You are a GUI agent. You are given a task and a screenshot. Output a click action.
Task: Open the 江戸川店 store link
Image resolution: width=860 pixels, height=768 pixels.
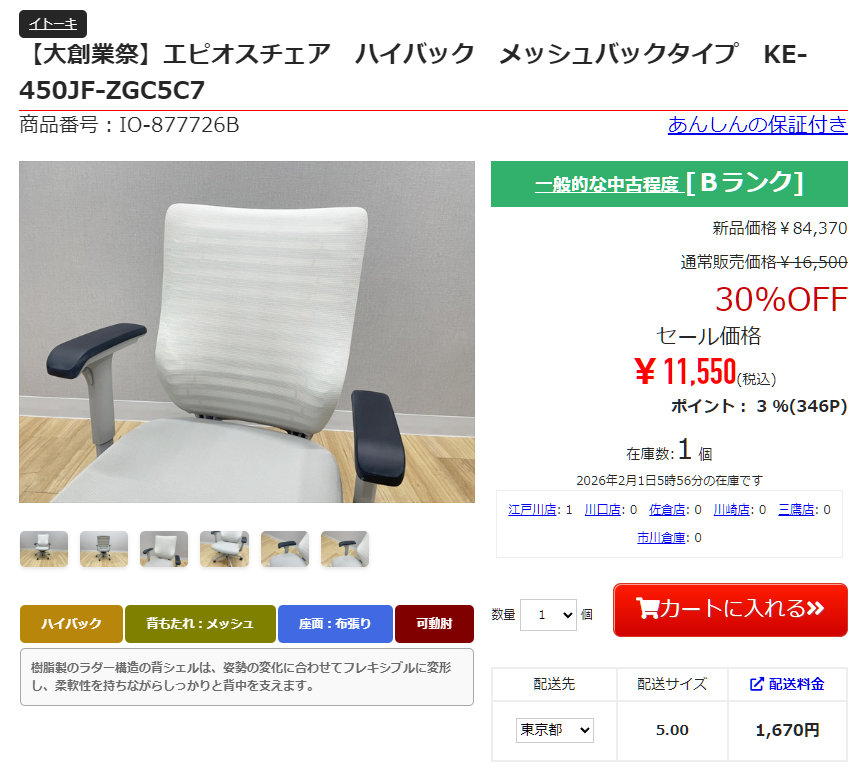coord(532,510)
